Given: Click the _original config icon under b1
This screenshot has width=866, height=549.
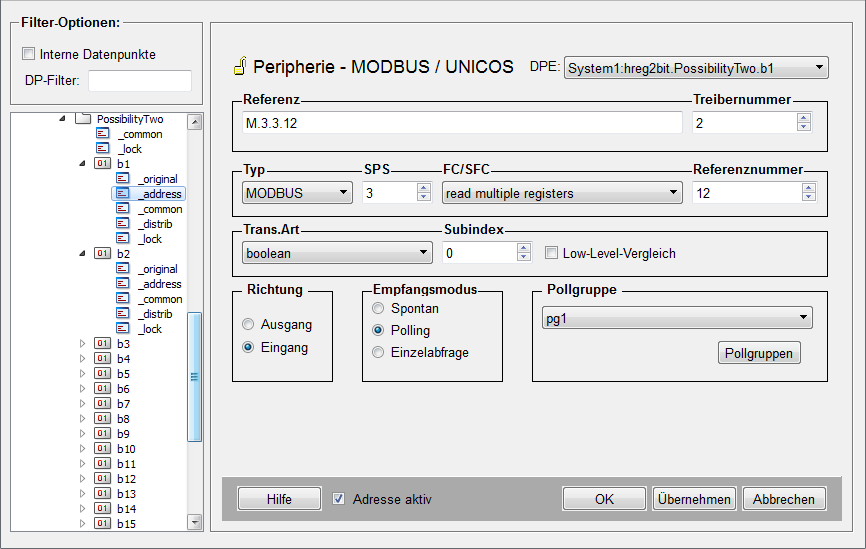Looking at the screenshot, I should click(123, 178).
